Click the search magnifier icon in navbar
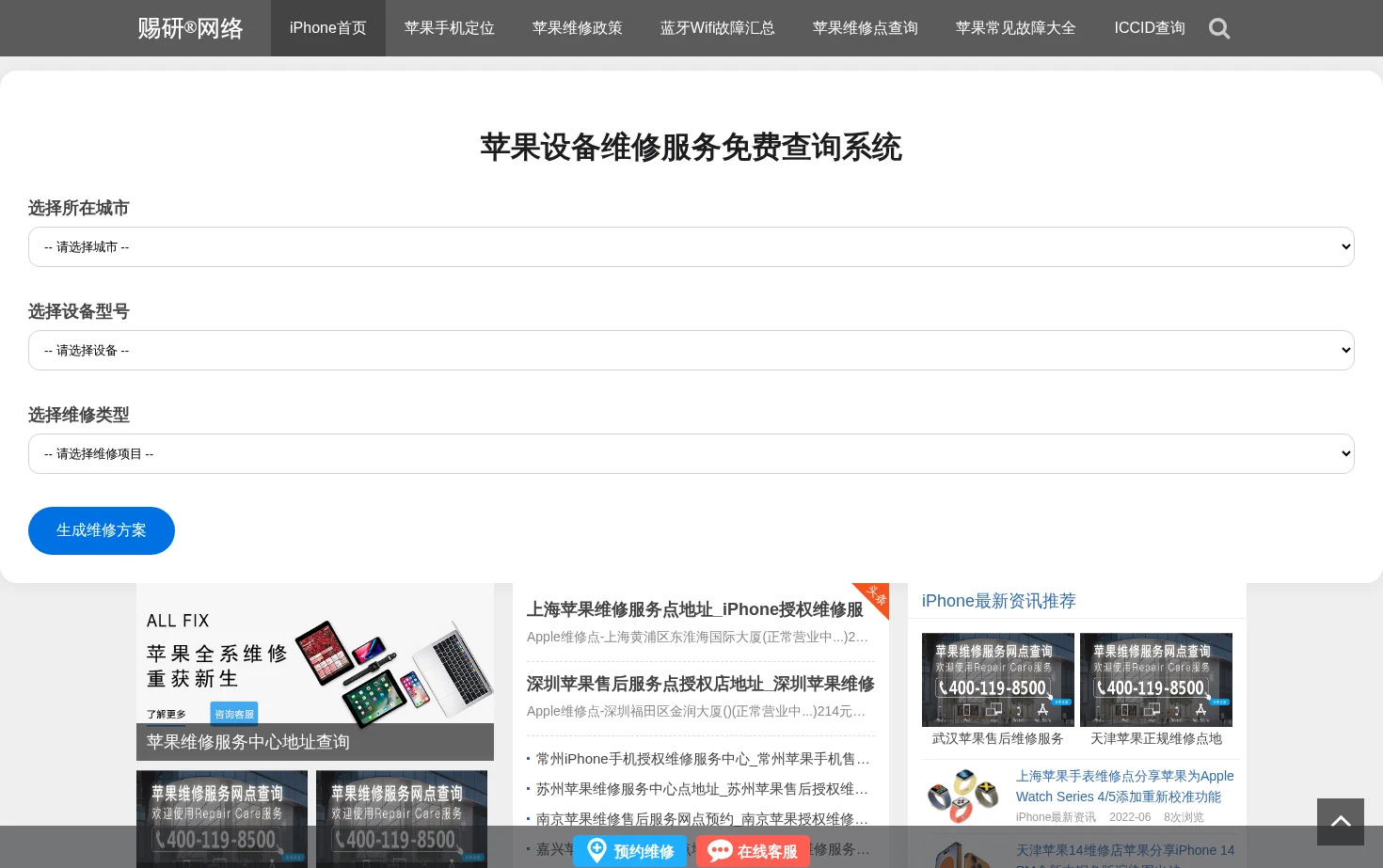This screenshot has height=868, width=1383. [x=1219, y=28]
